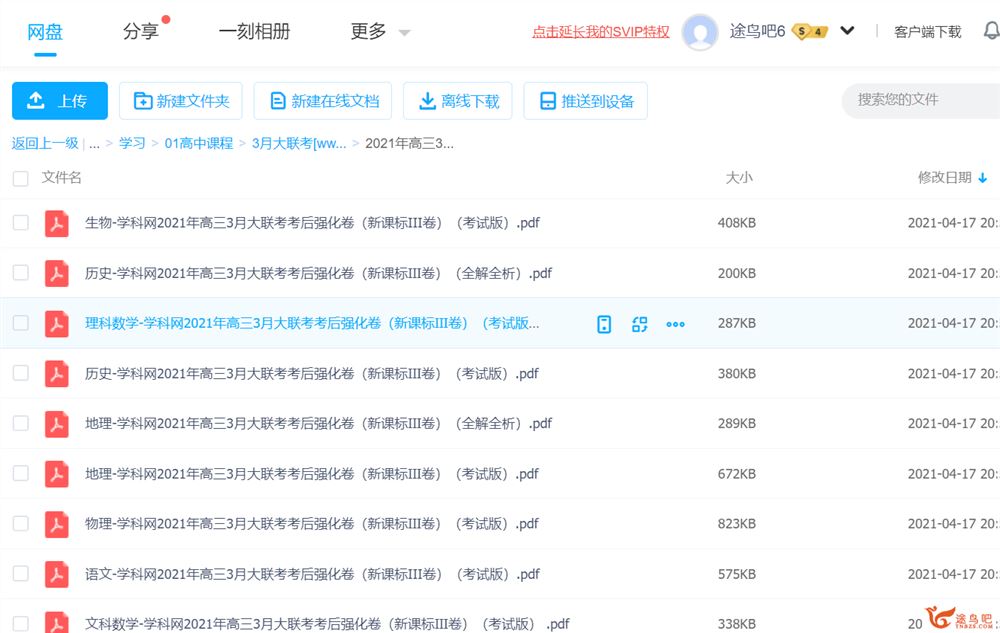Click the 新建文件夹 button
1000x633 pixels.
coord(180,101)
